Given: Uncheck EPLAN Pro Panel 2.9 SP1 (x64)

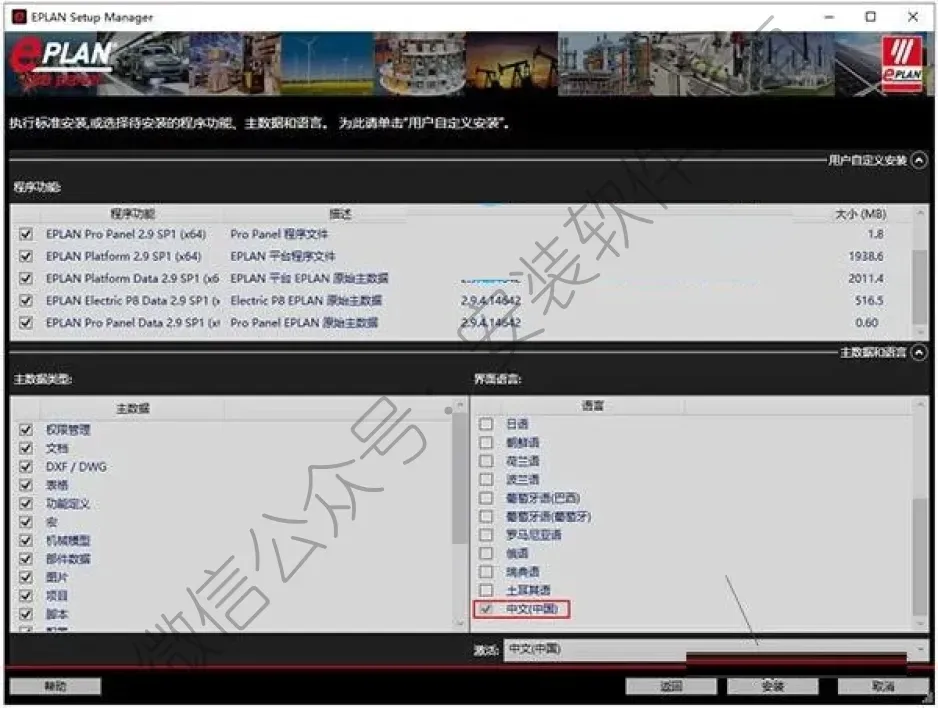Looking at the screenshot, I should (26, 234).
